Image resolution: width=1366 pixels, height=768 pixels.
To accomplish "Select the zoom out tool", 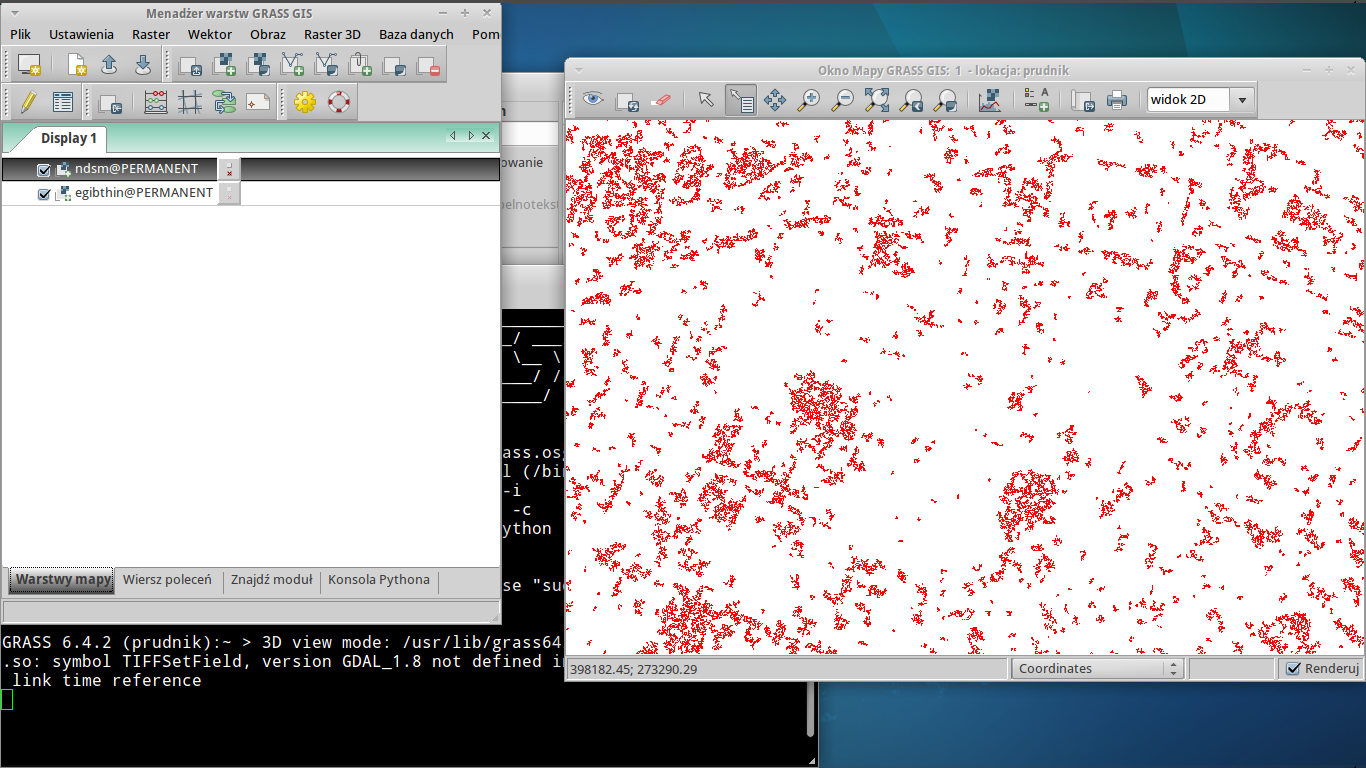I will [x=843, y=99].
